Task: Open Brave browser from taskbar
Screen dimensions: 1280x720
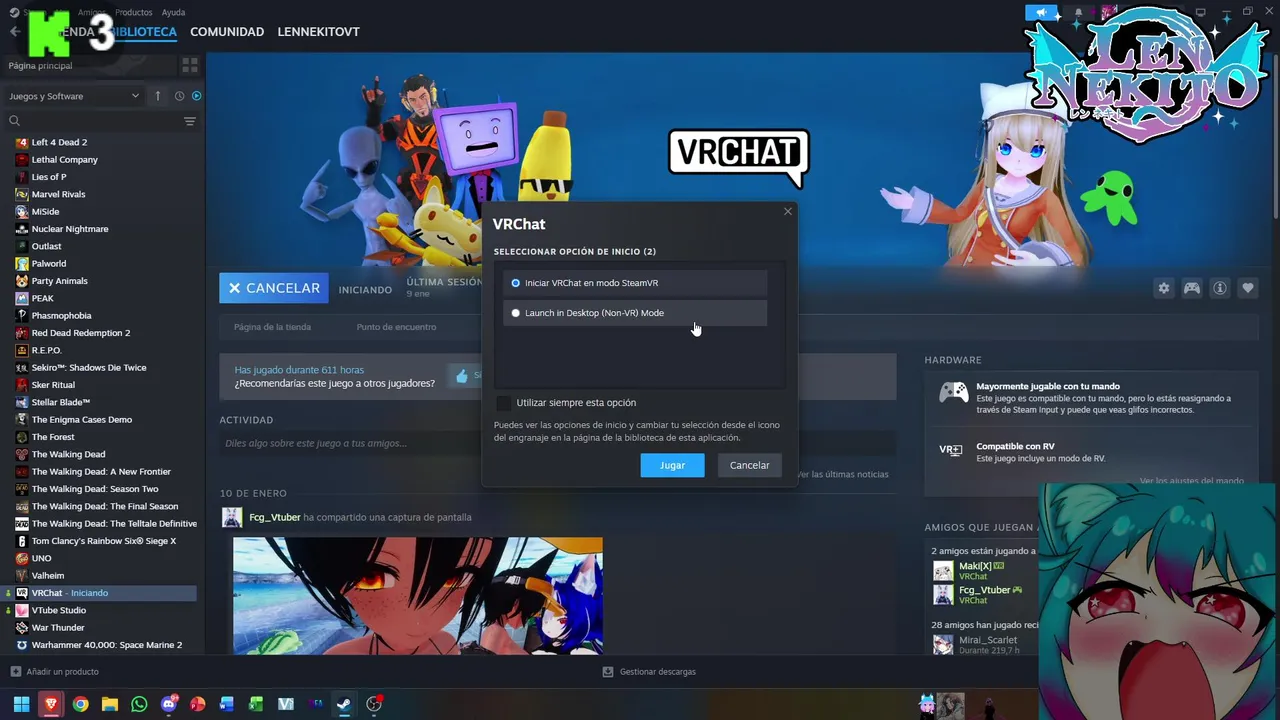Action: click(x=51, y=704)
